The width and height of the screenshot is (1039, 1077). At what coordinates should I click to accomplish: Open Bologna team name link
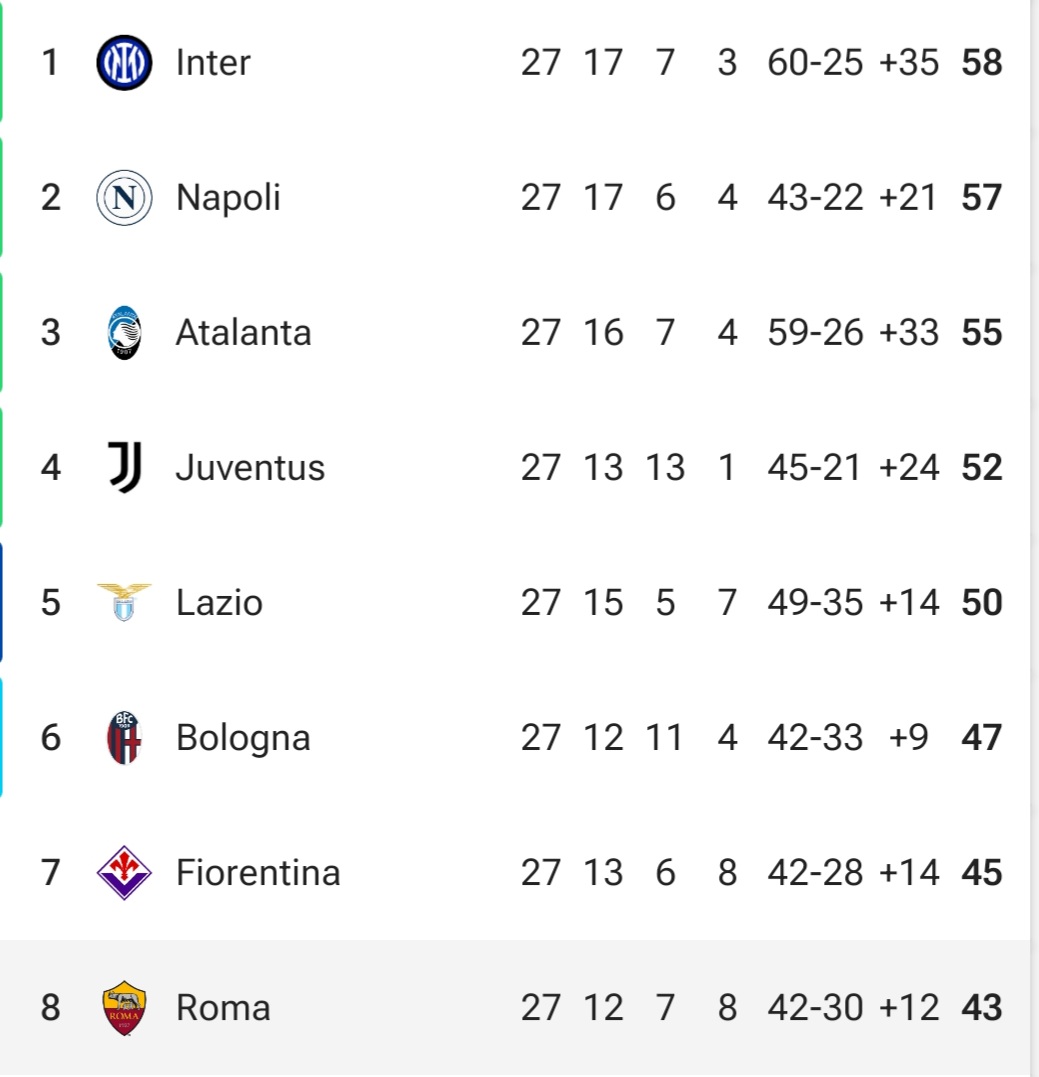tap(243, 738)
